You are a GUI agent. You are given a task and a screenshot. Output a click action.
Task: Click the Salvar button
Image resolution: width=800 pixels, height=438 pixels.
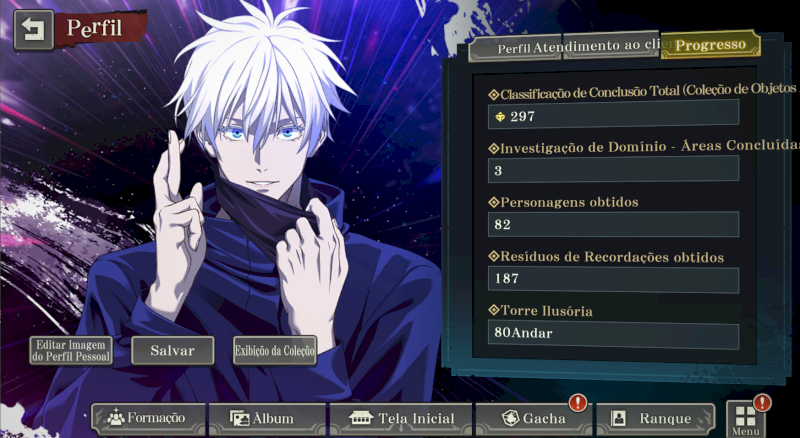point(172,351)
